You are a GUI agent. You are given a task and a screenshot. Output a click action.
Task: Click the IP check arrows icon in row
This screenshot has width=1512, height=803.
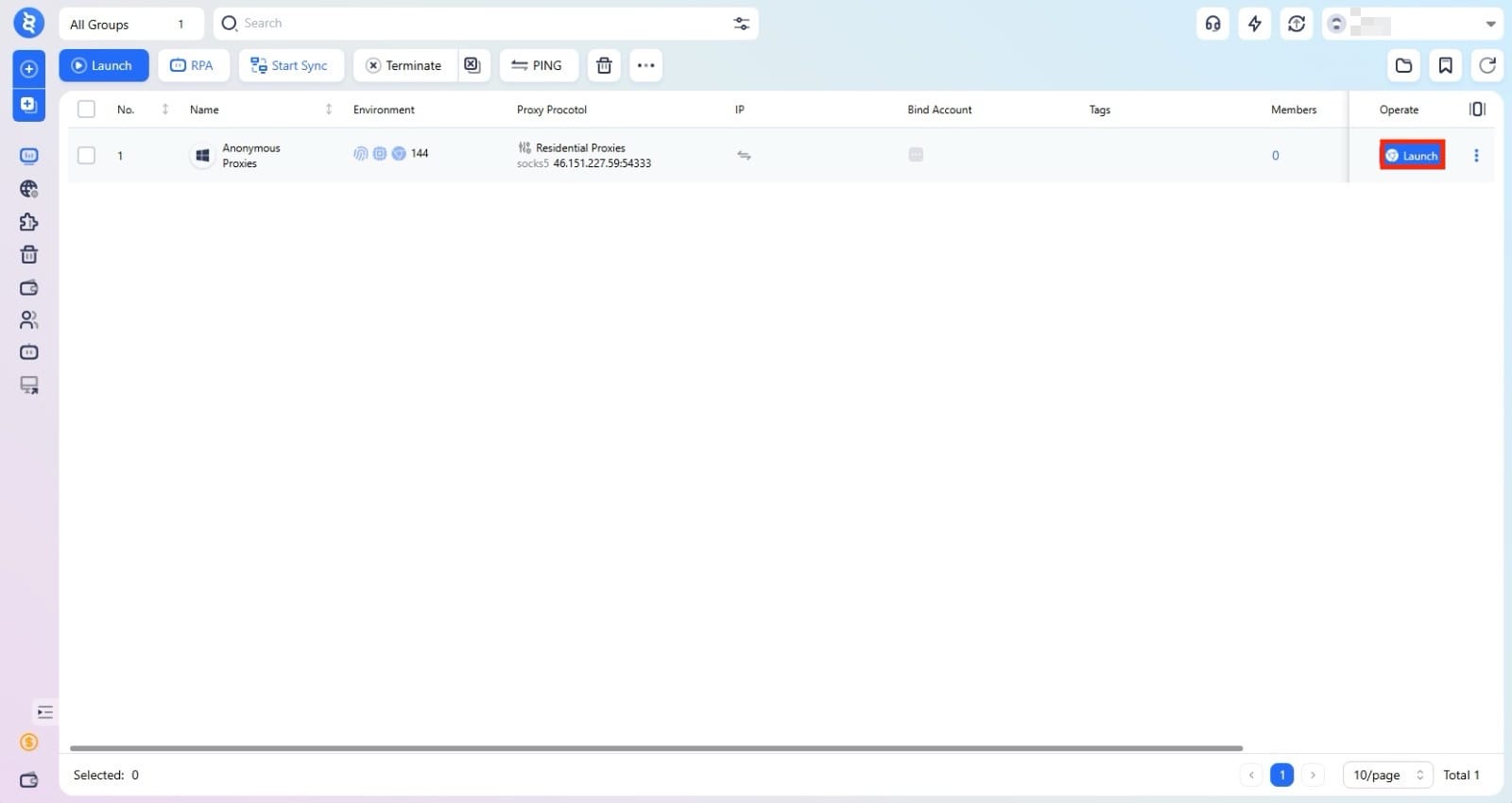click(744, 155)
